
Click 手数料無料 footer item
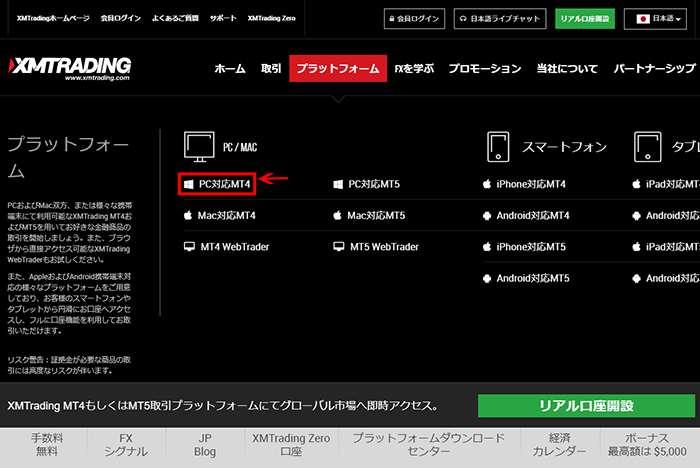coord(47,445)
